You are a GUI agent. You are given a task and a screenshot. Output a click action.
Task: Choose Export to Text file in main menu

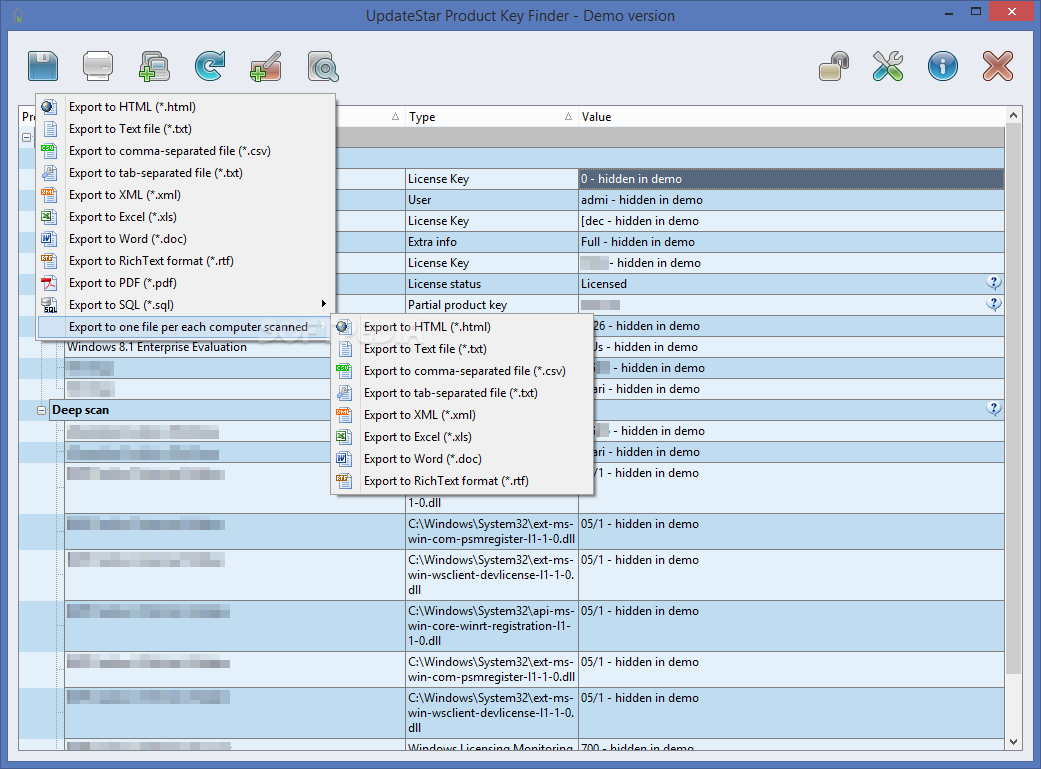coord(185,129)
